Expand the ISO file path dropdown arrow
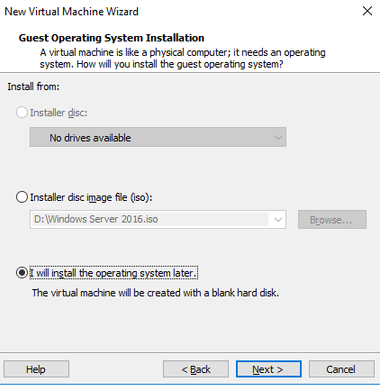 click(278, 220)
